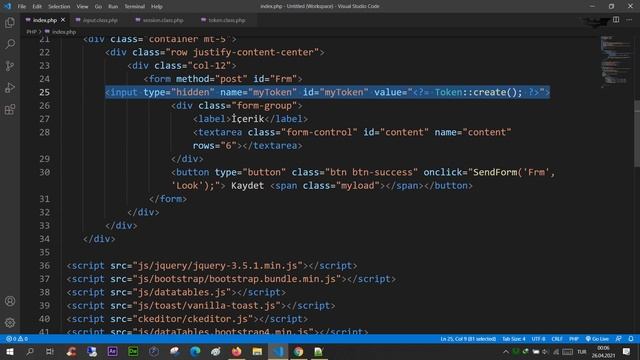Click line number 25 in the gutter
Screen dimensions: 640x360
click(x=44, y=92)
